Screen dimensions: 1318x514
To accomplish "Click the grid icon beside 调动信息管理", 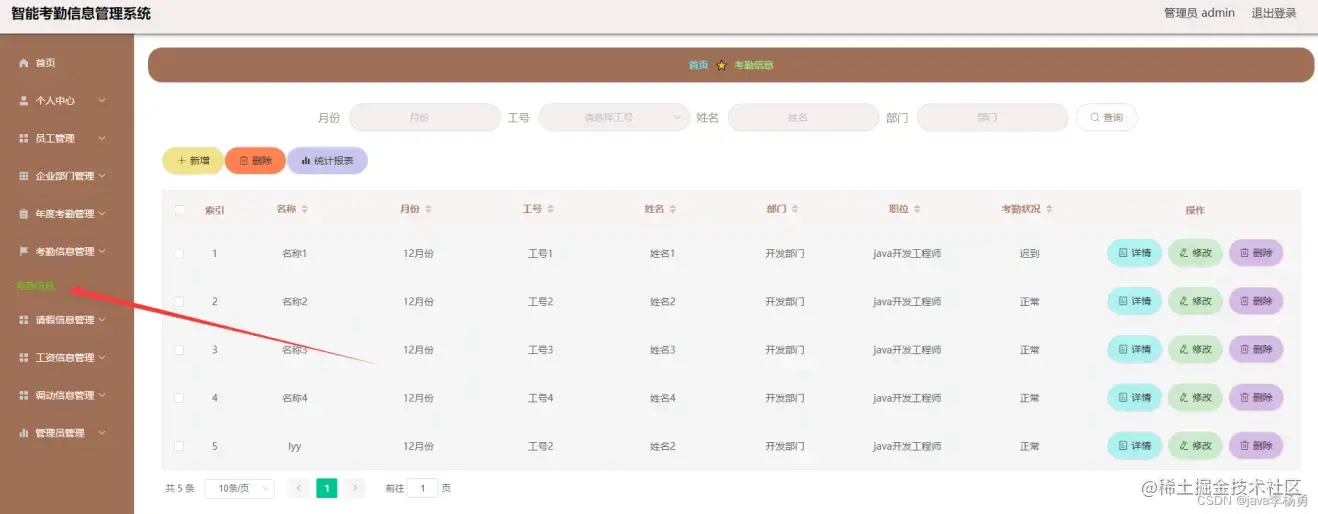I will 24,395.
